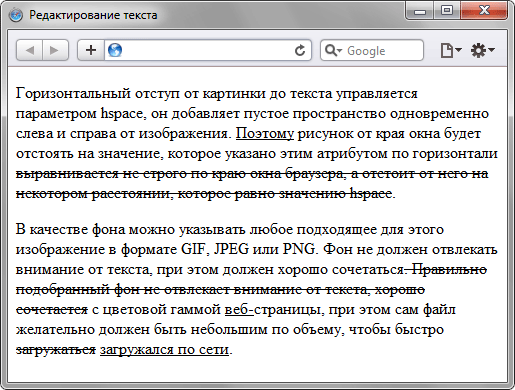The image size is (515, 390).
Task: Click the struck-through word "Правильно"
Action: [450, 269]
